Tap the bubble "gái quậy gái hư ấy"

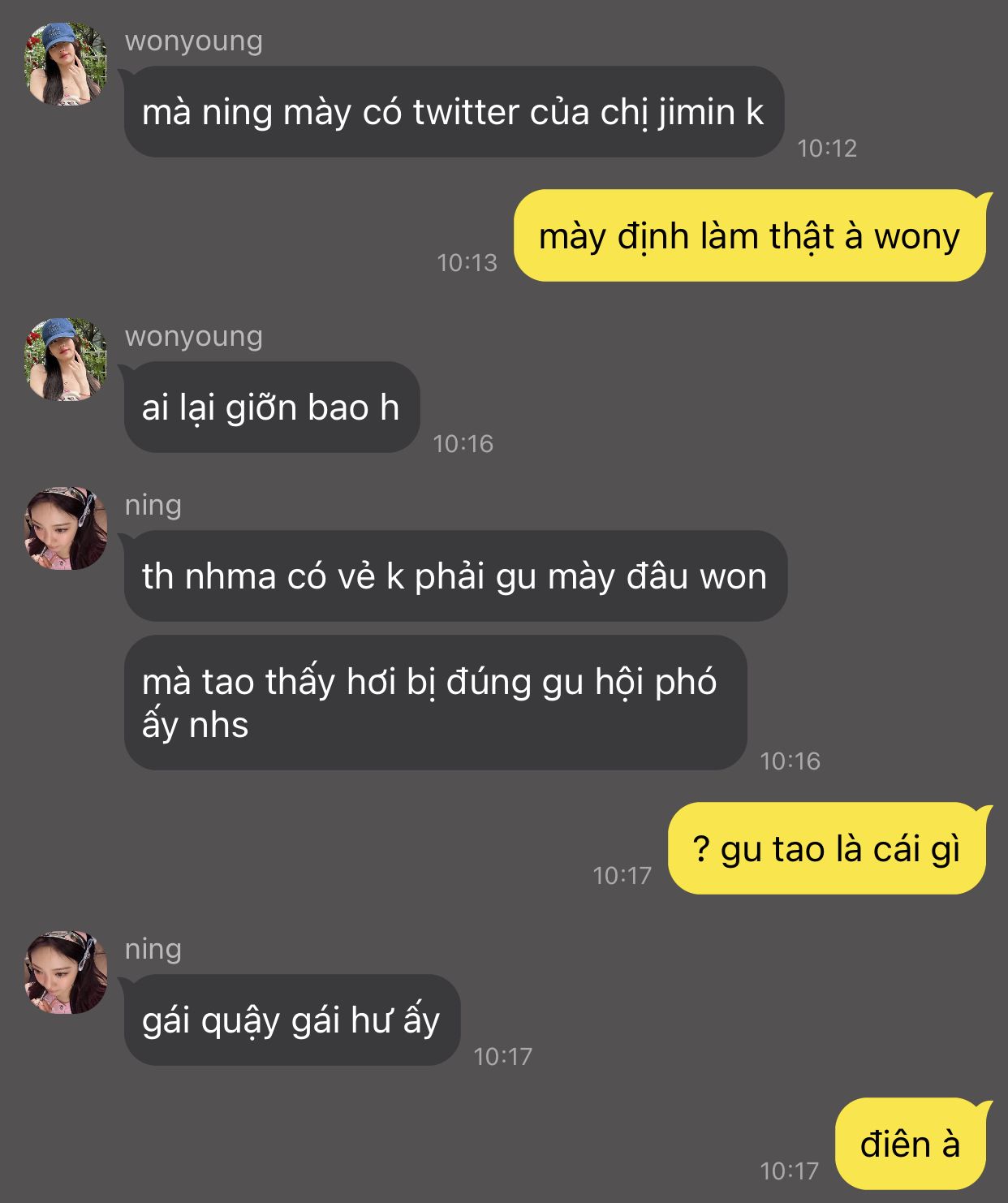tap(292, 1020)
